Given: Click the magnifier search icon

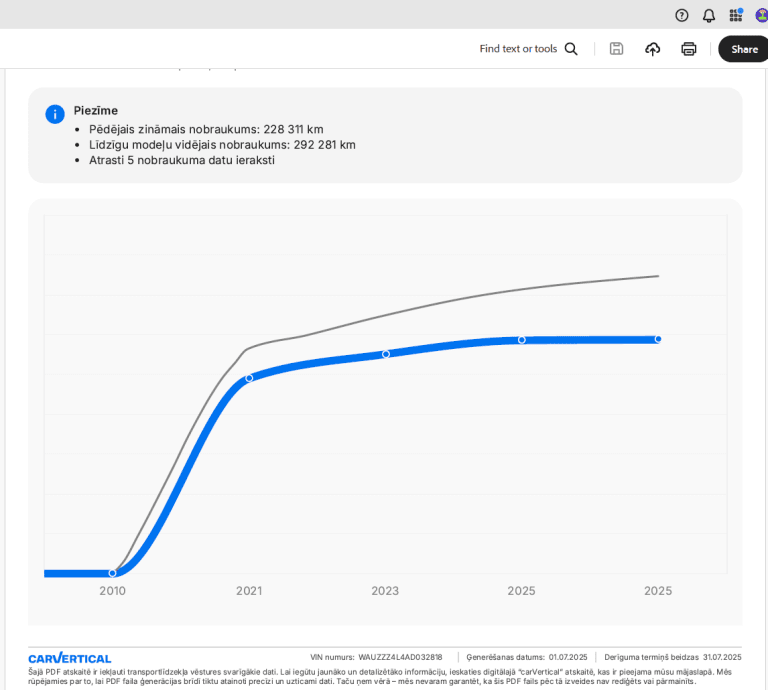Looking at the screenshot, I should tap(571, 49).
